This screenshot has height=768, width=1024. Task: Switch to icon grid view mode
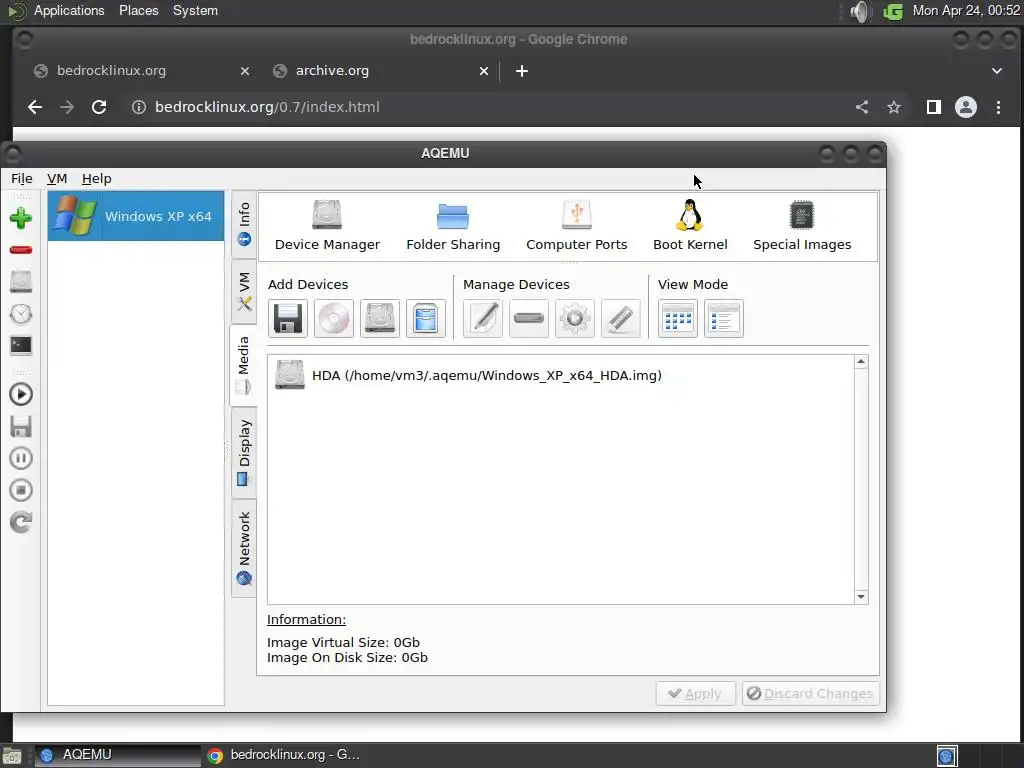point(678,319)
